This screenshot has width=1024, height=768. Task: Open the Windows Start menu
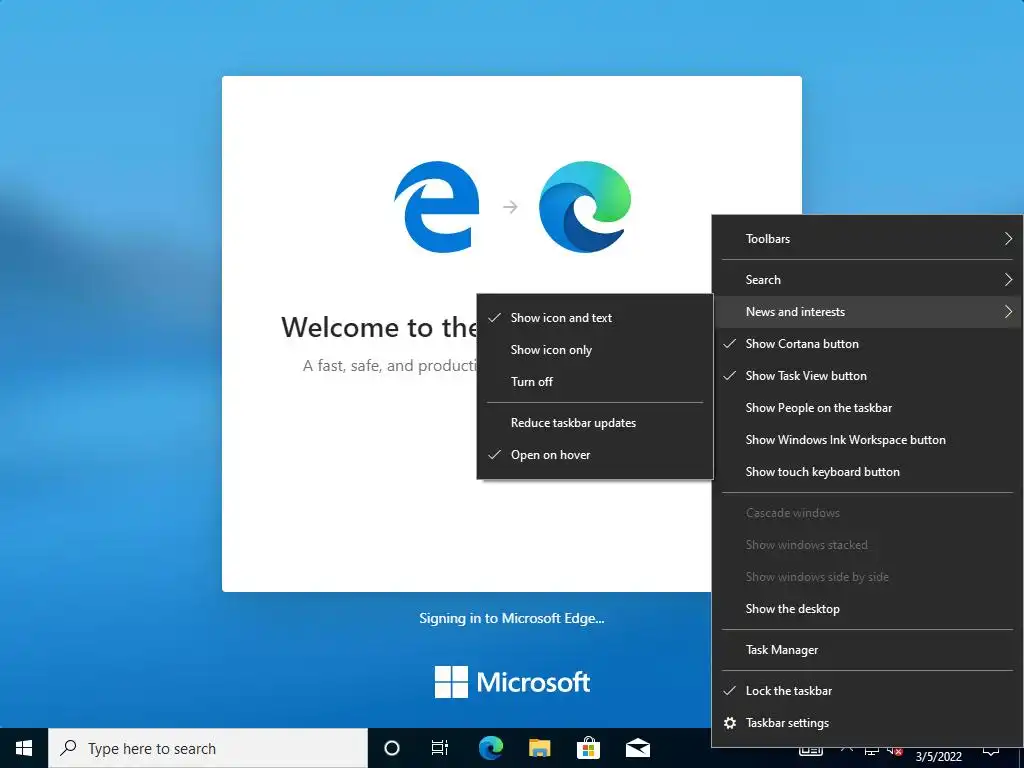[x=24, y=748]
